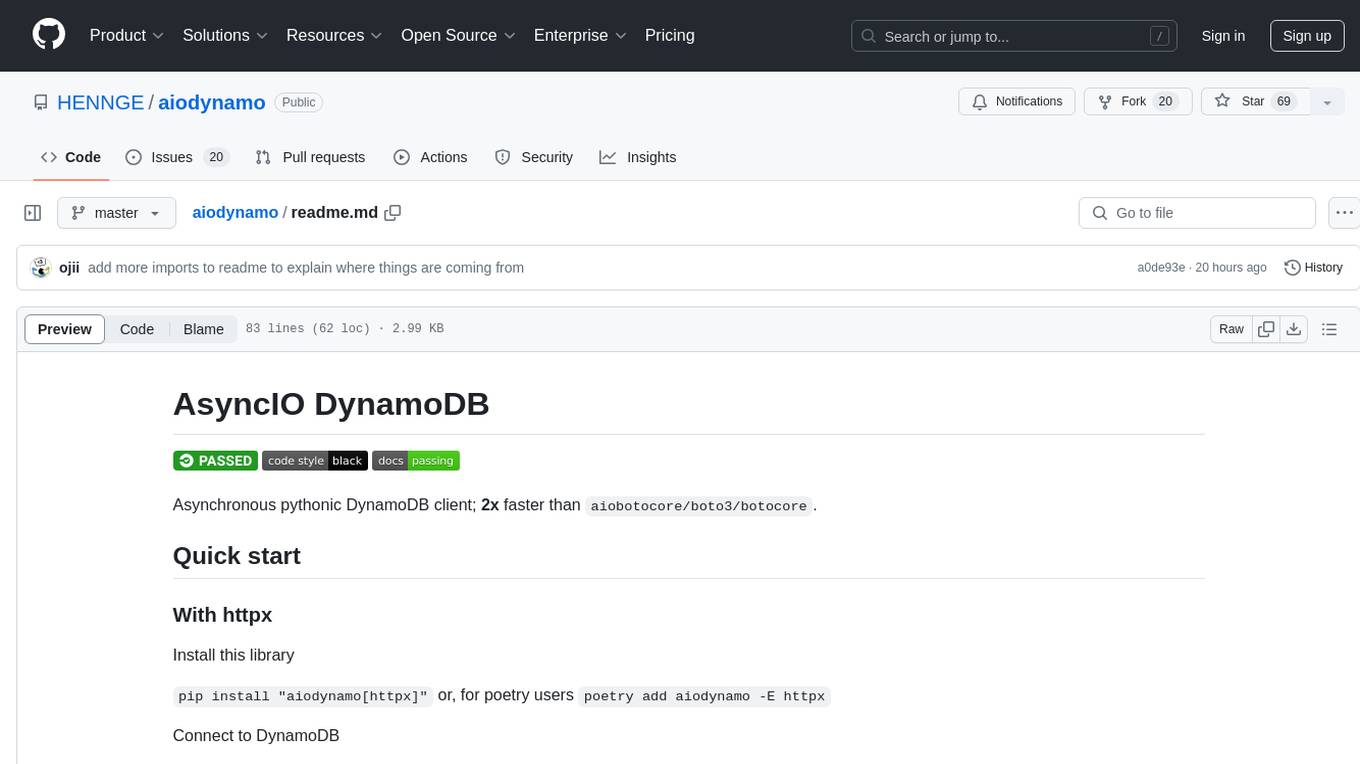
Task: Toggle the file tree side panel
Action: coord(33,213)
